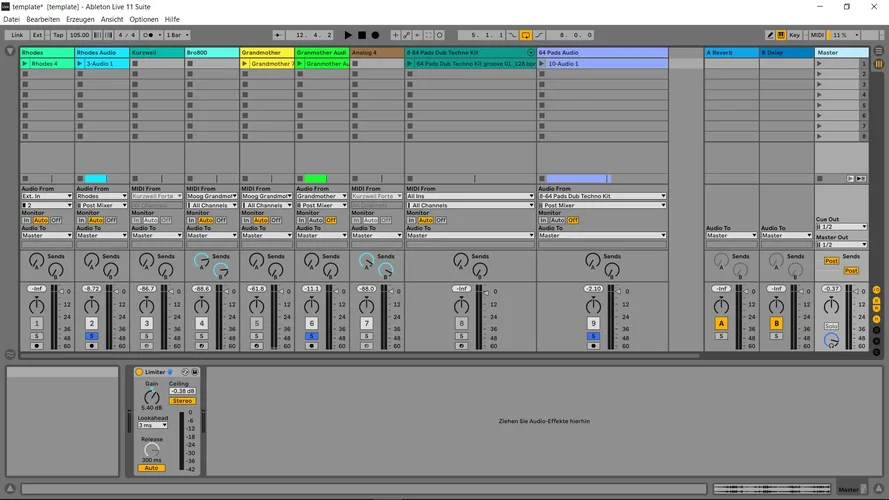Click the Limiter save preset icon
This screenshot has width=889, height=500.
click(x=195, y=372)
